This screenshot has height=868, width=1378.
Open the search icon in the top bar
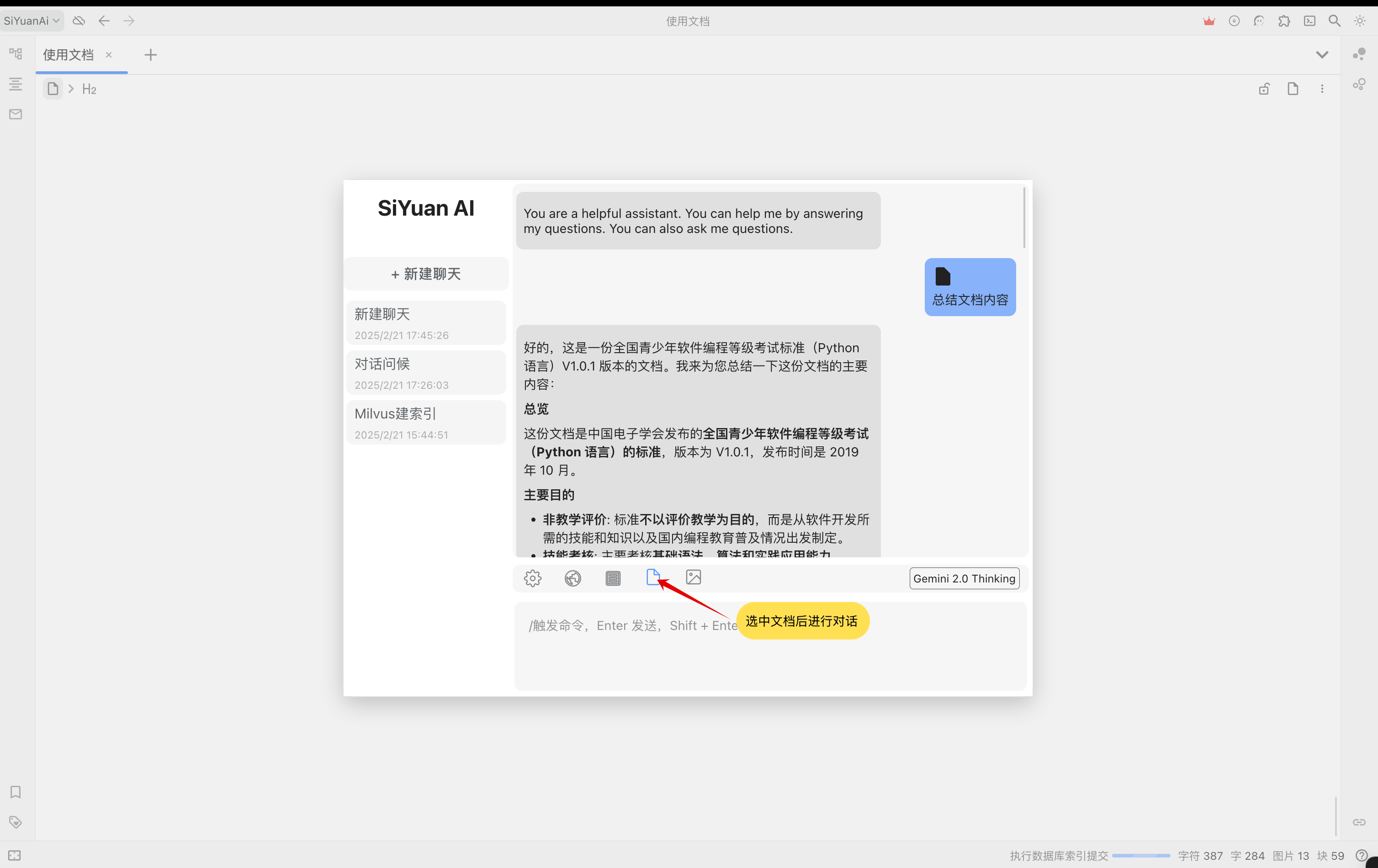(x=1334, y=21)
